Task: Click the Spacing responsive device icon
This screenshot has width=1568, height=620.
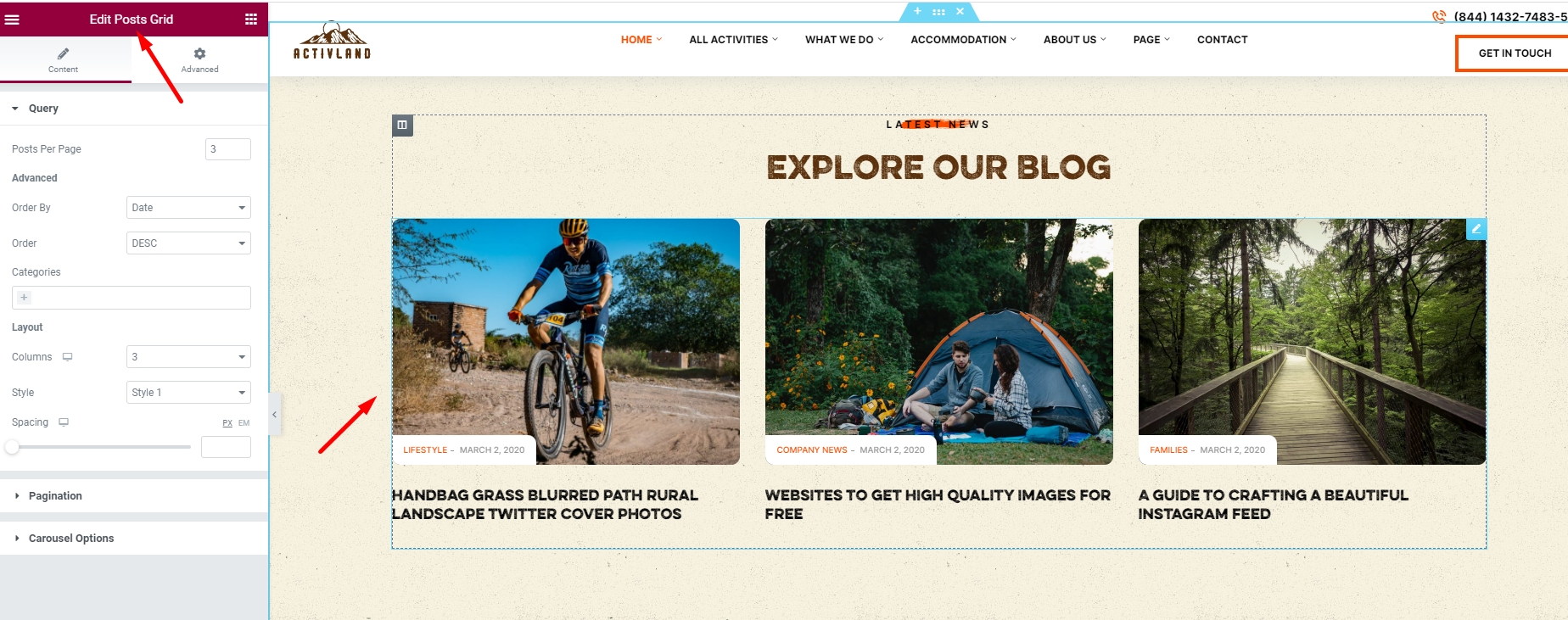Action: coord(63,422)
